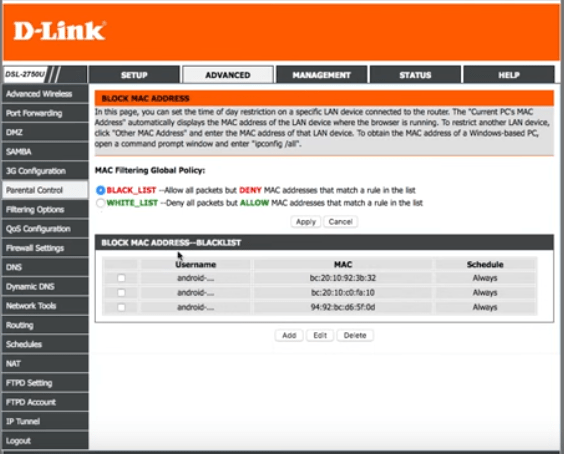Apply the MAC filtering policy
The width and height of the screenshot is (564, 454).
[x=306, y=222]
